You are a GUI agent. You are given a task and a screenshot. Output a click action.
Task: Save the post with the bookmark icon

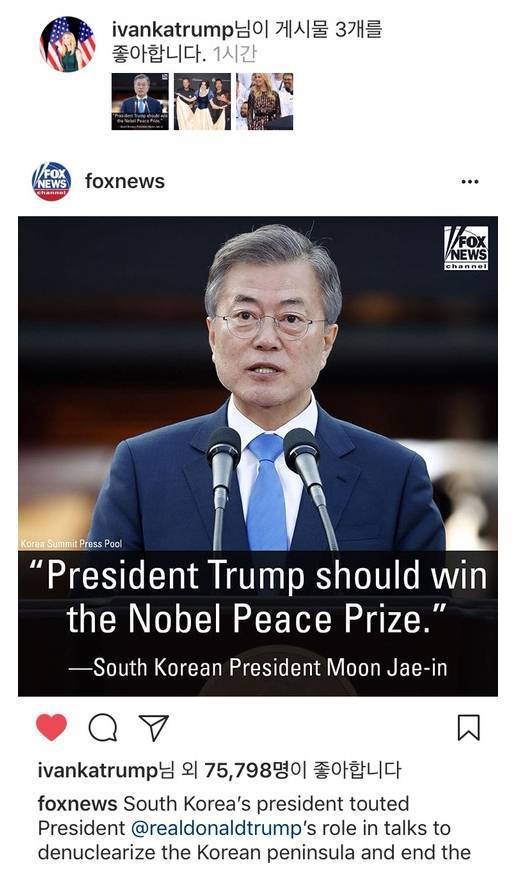468,727
